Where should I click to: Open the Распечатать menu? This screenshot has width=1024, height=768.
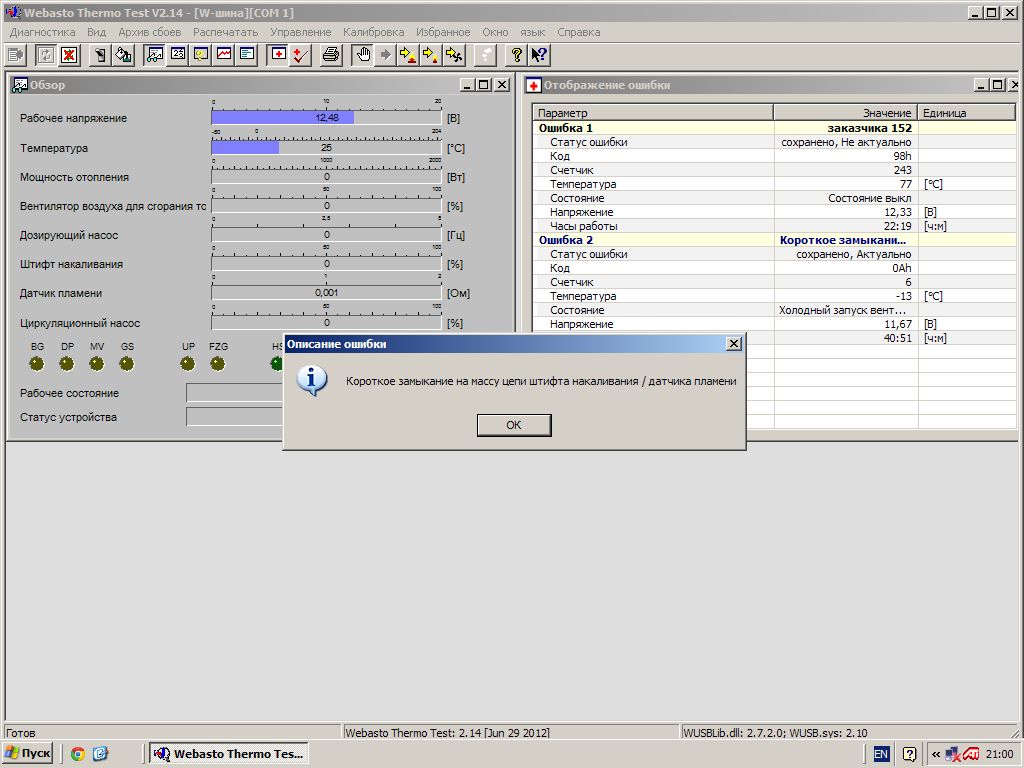[x=225, y=32]
